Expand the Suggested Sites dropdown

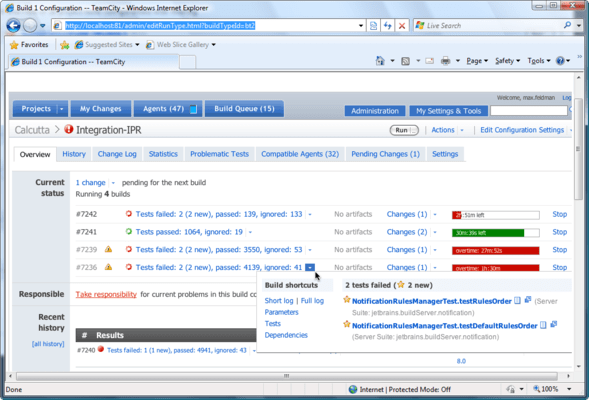point(137,45)
